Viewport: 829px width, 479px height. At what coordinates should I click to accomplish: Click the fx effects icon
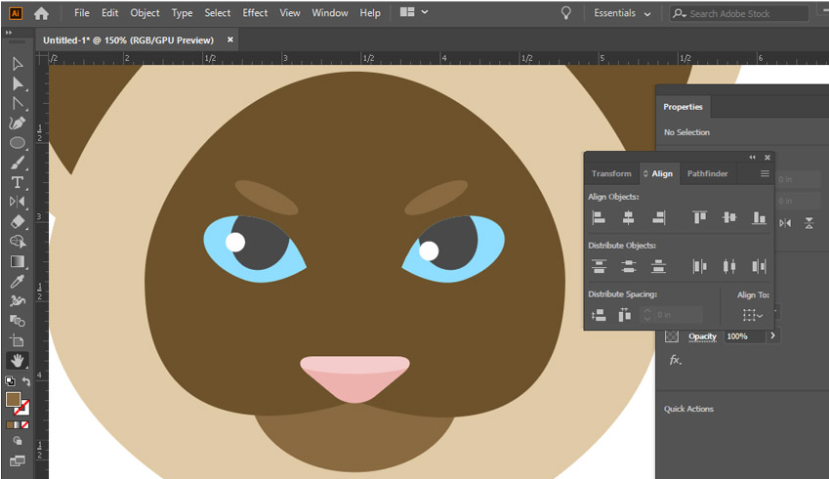click(675, 360)
